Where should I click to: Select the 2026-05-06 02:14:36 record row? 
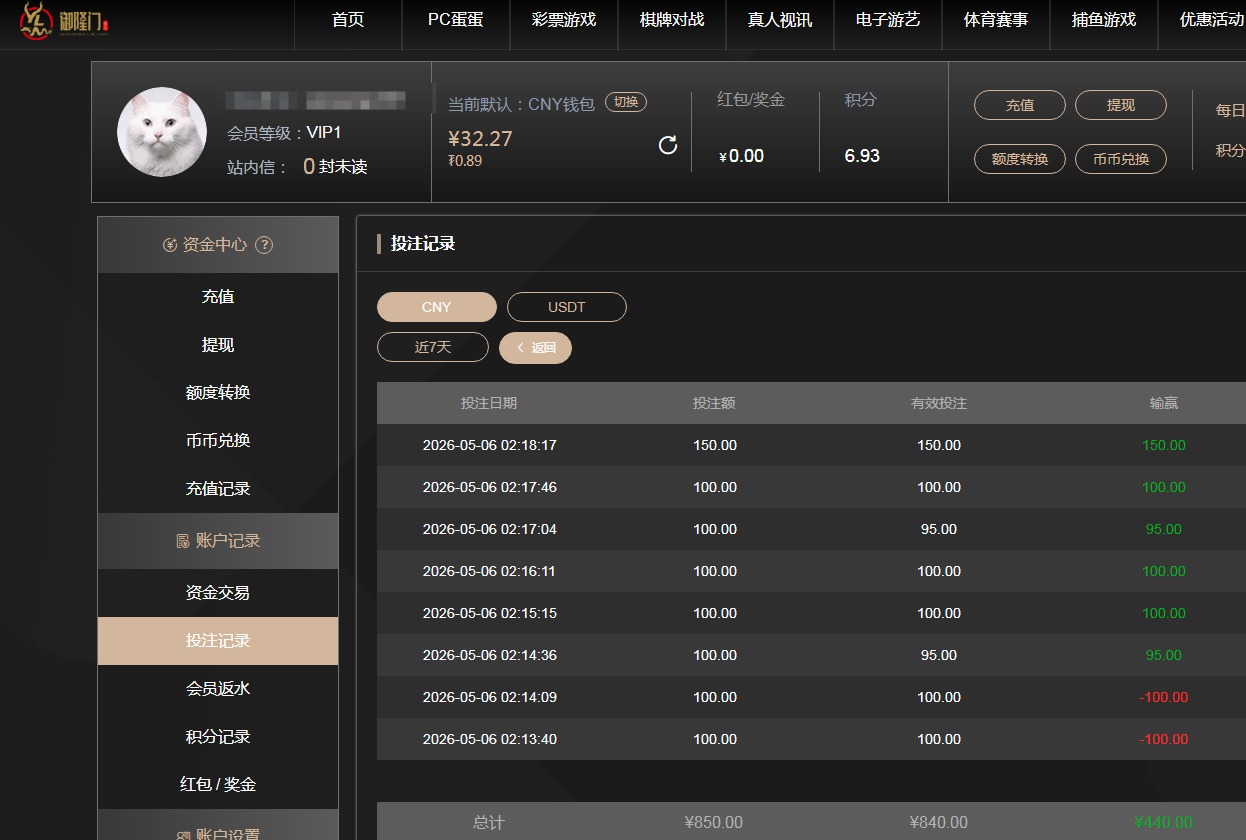tap(811, 655)
